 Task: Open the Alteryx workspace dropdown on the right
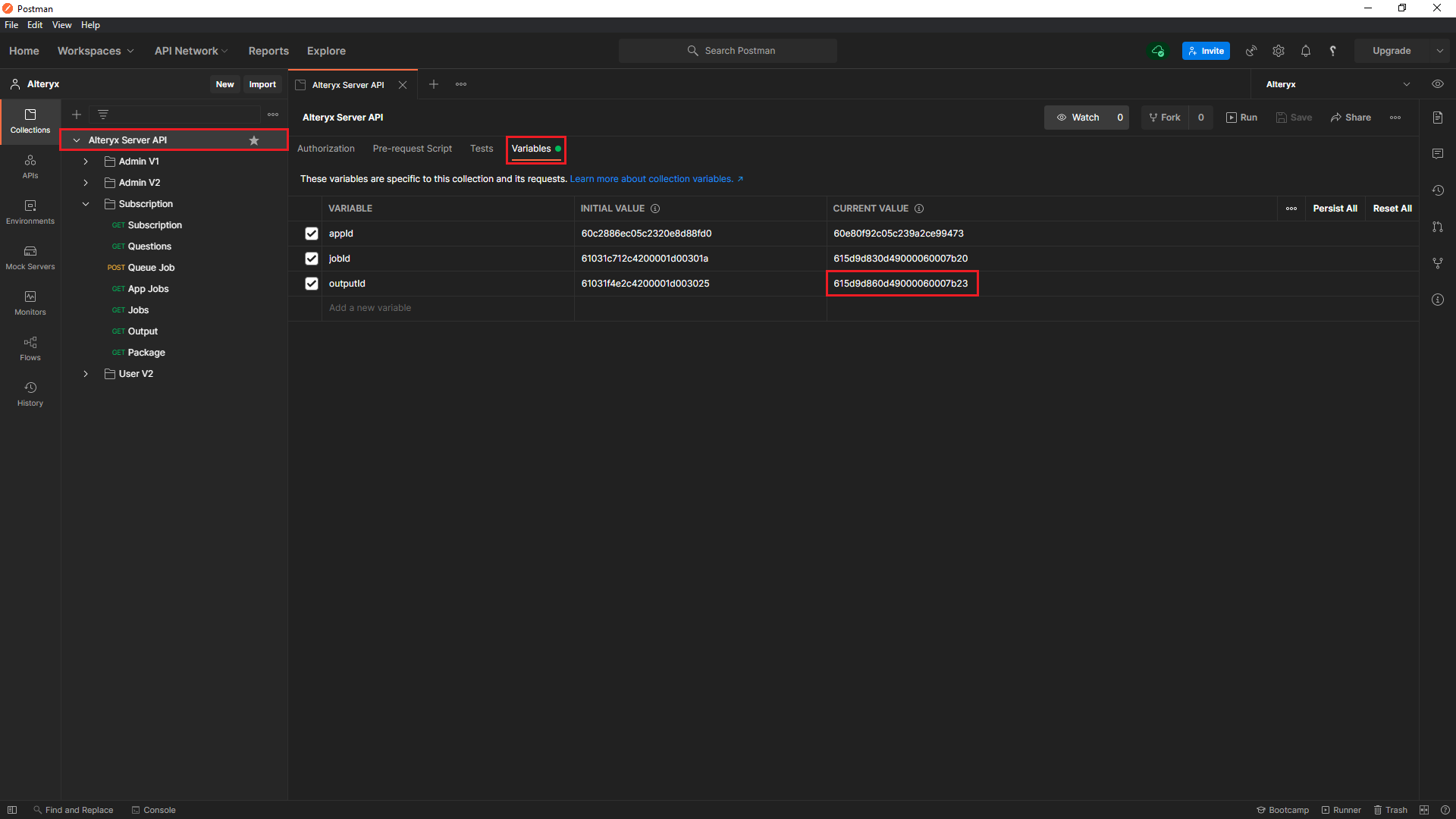[x=1407, y=84]
